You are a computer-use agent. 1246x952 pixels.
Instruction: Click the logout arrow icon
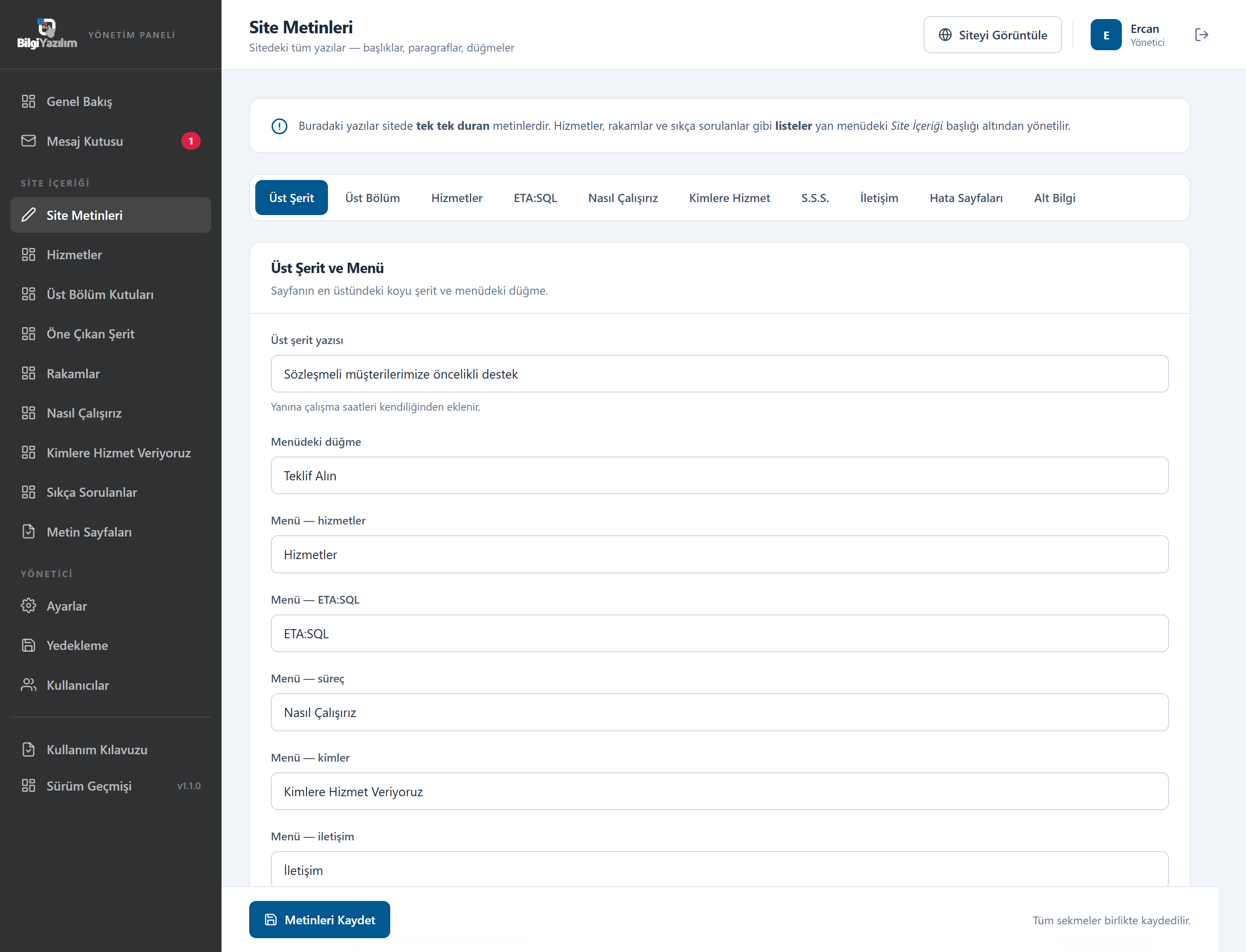[x=1202, y=35]
